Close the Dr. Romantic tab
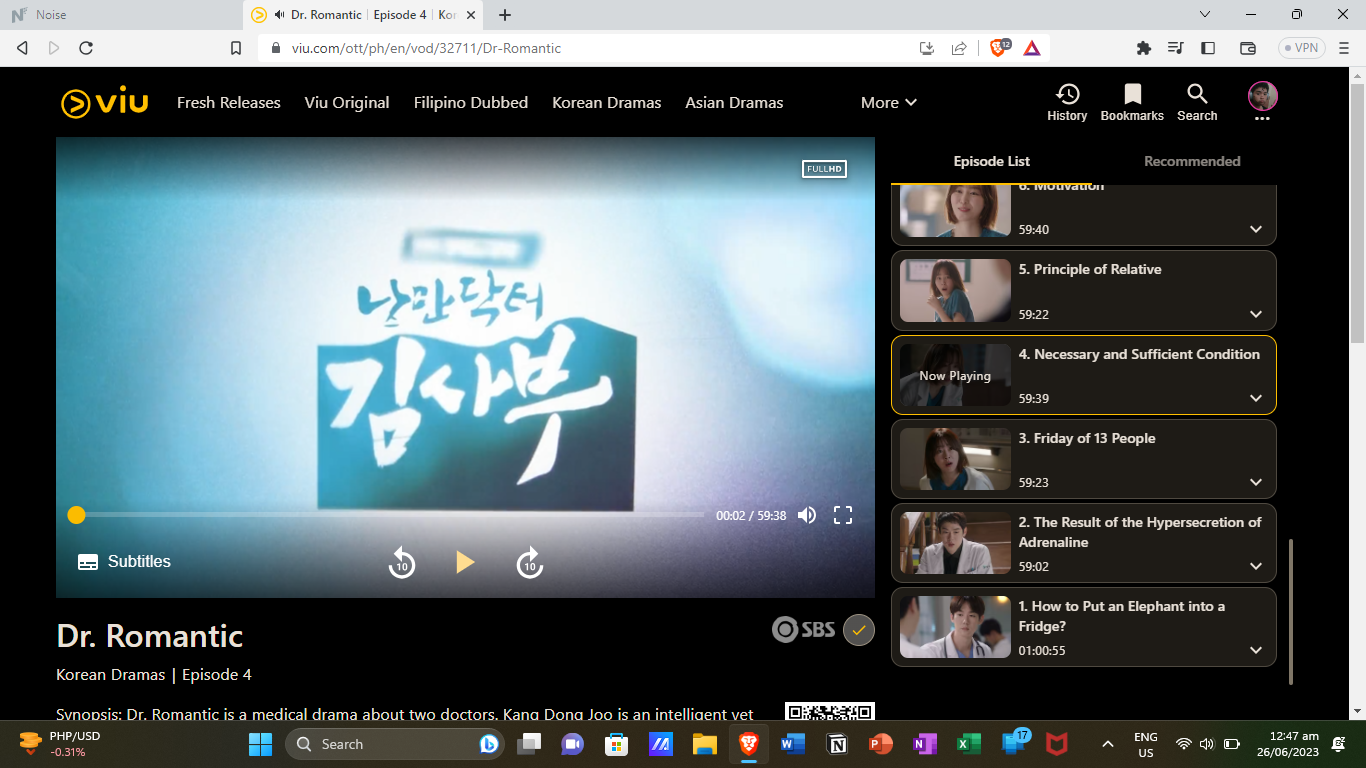Image resolution: width=1366 pixels, height=768 pixels. pyautogui.click(x=472, y=15)
